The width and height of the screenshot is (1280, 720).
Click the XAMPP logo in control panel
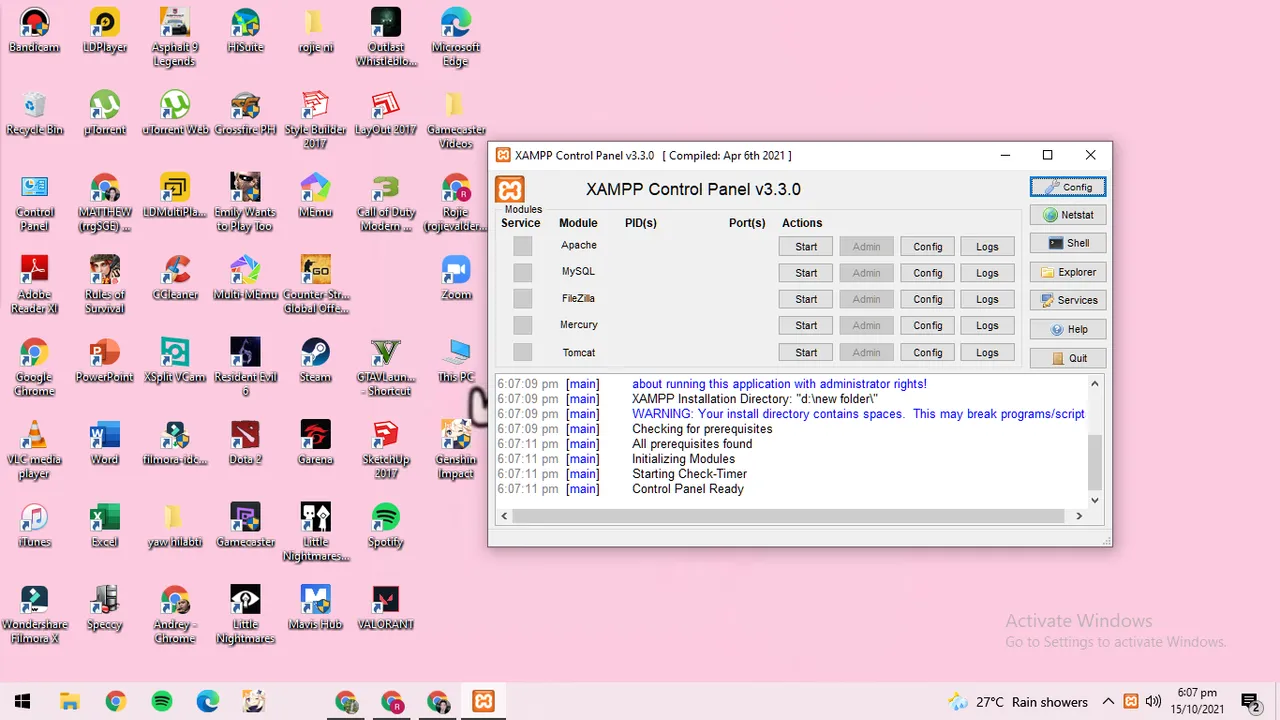point(510,190)
